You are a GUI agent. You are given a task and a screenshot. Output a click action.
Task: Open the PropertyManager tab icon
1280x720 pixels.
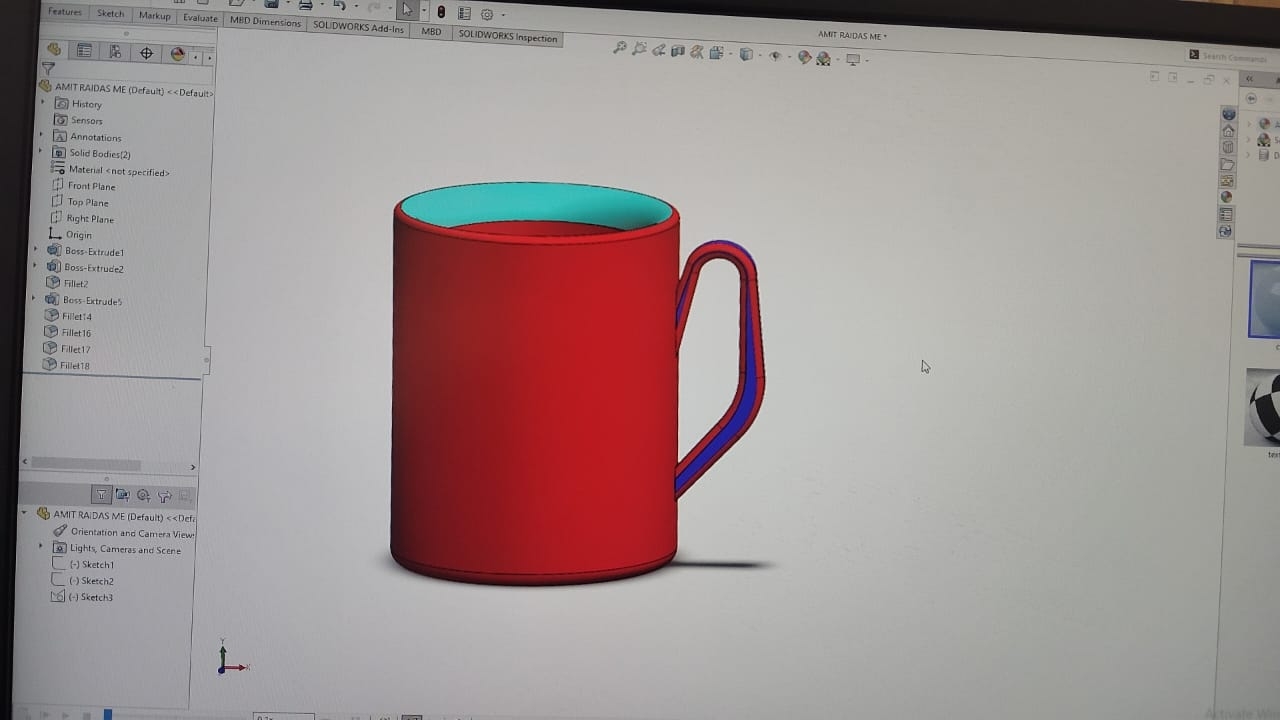[84, 52]
